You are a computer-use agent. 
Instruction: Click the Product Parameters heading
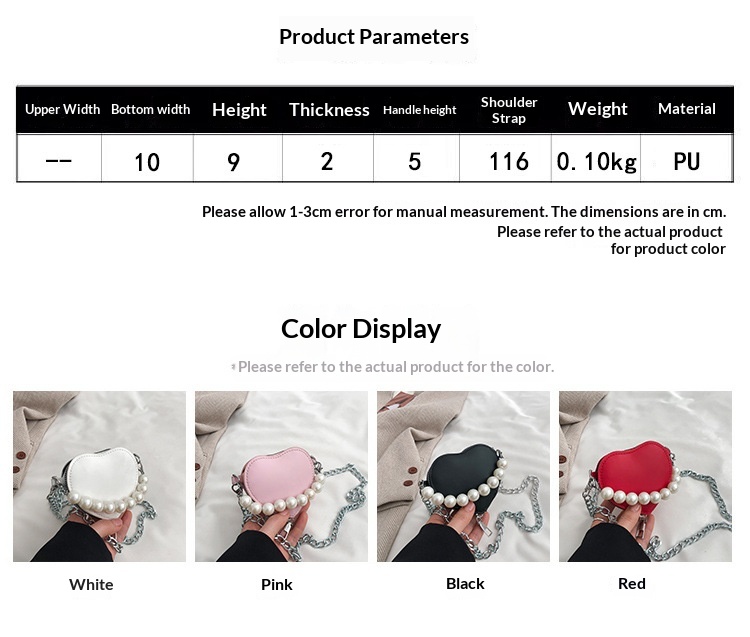click(374, 37)
